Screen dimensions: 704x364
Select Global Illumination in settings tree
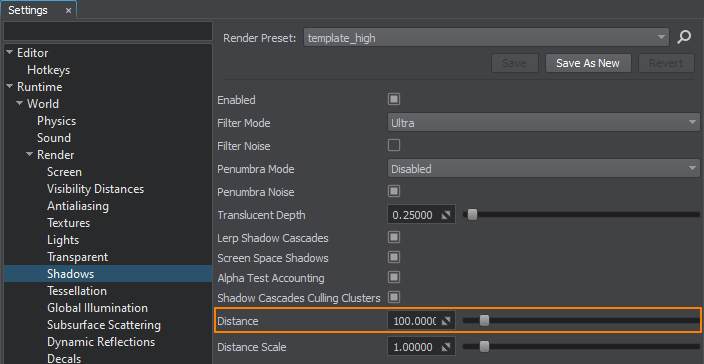point(97,308)
